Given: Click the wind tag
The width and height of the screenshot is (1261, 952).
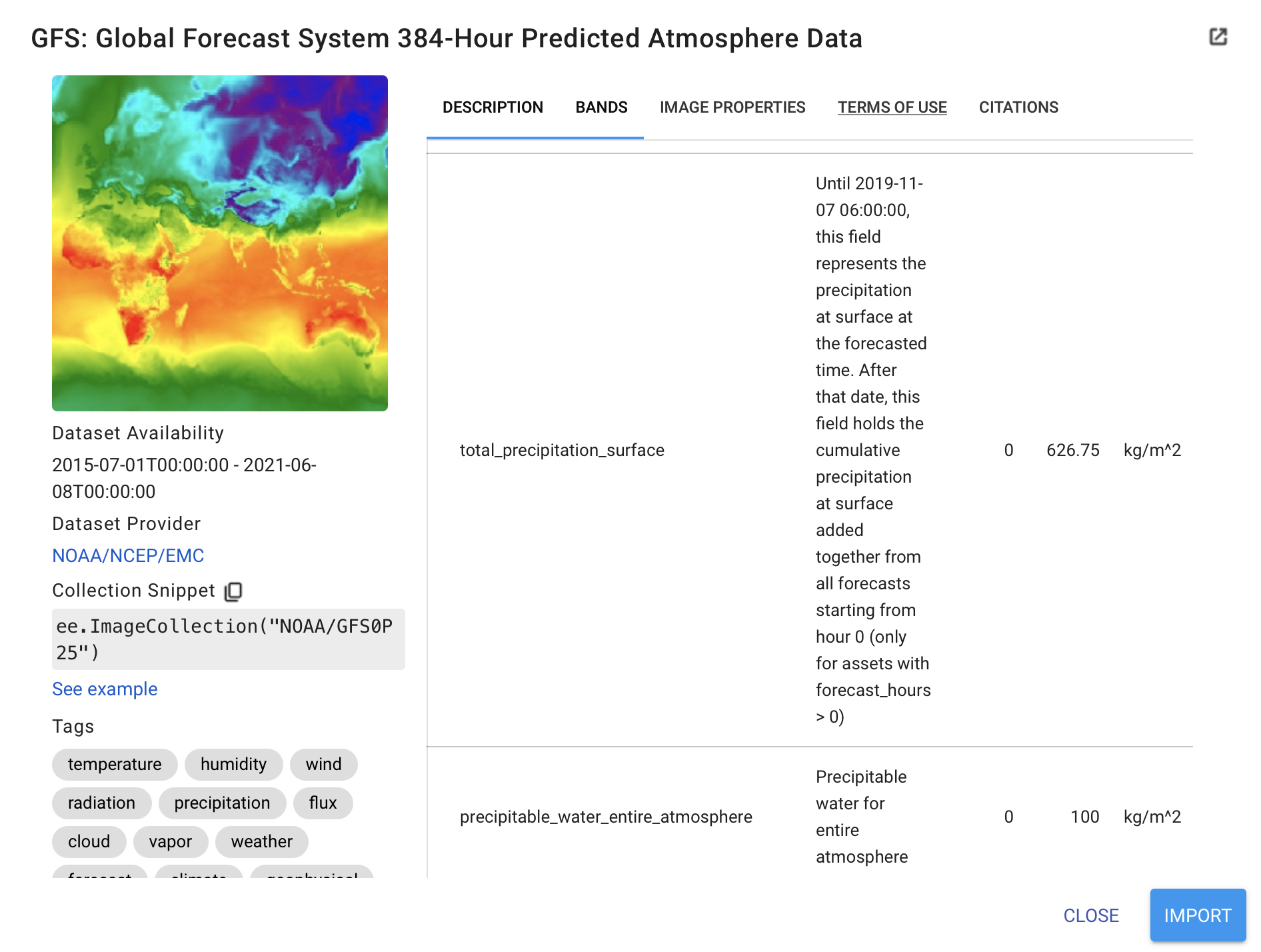Looking at the screenshot, I should (323, 764).
